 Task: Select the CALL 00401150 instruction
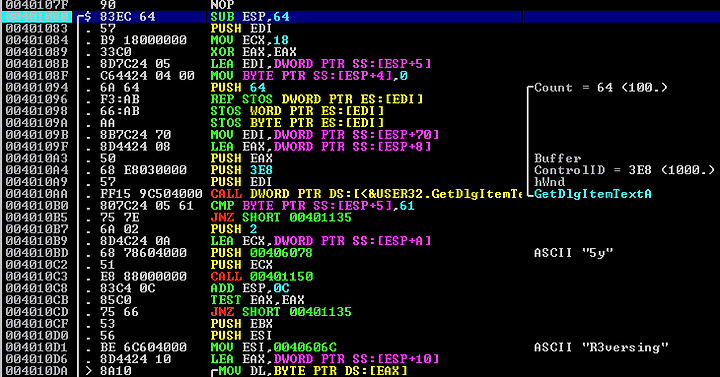262,276
